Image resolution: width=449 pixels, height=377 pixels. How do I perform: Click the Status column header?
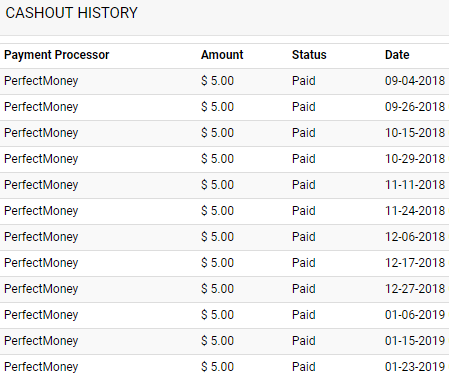coord(309,55)
